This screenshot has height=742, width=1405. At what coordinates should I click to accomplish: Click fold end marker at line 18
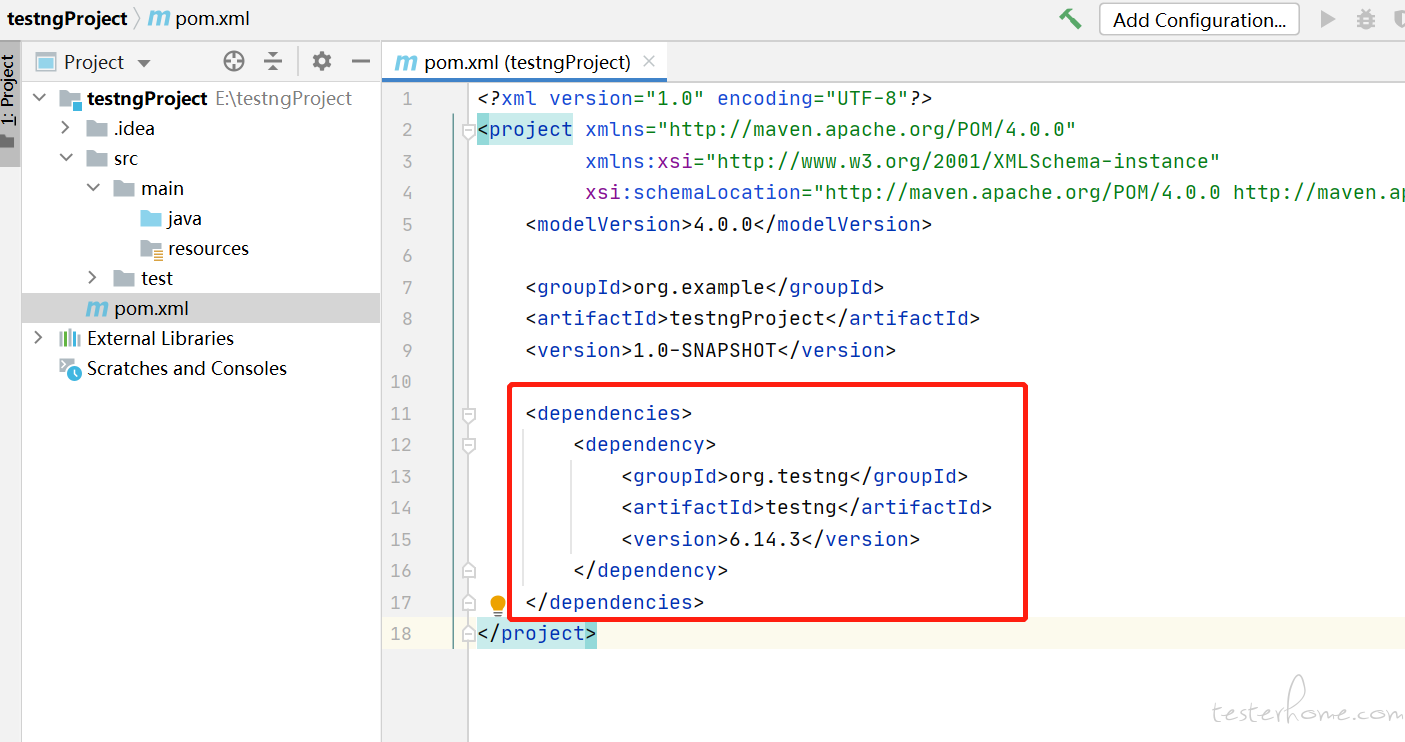(x=468, y=634)
